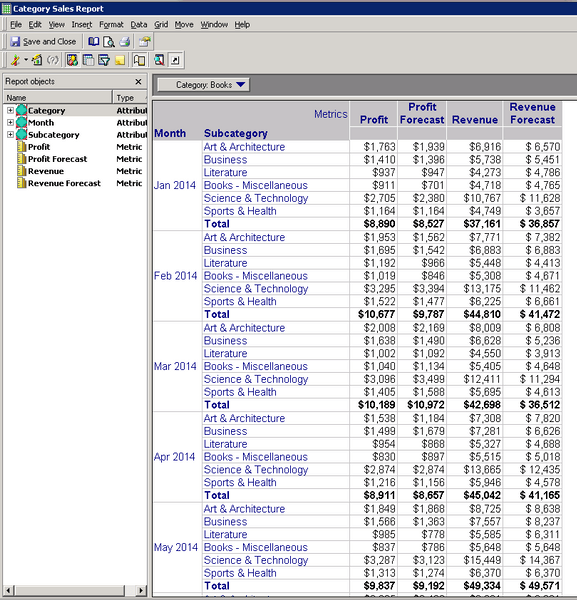Toggle the grid table view icon
This screenshot has height=600, width=577.
point(88,60)
